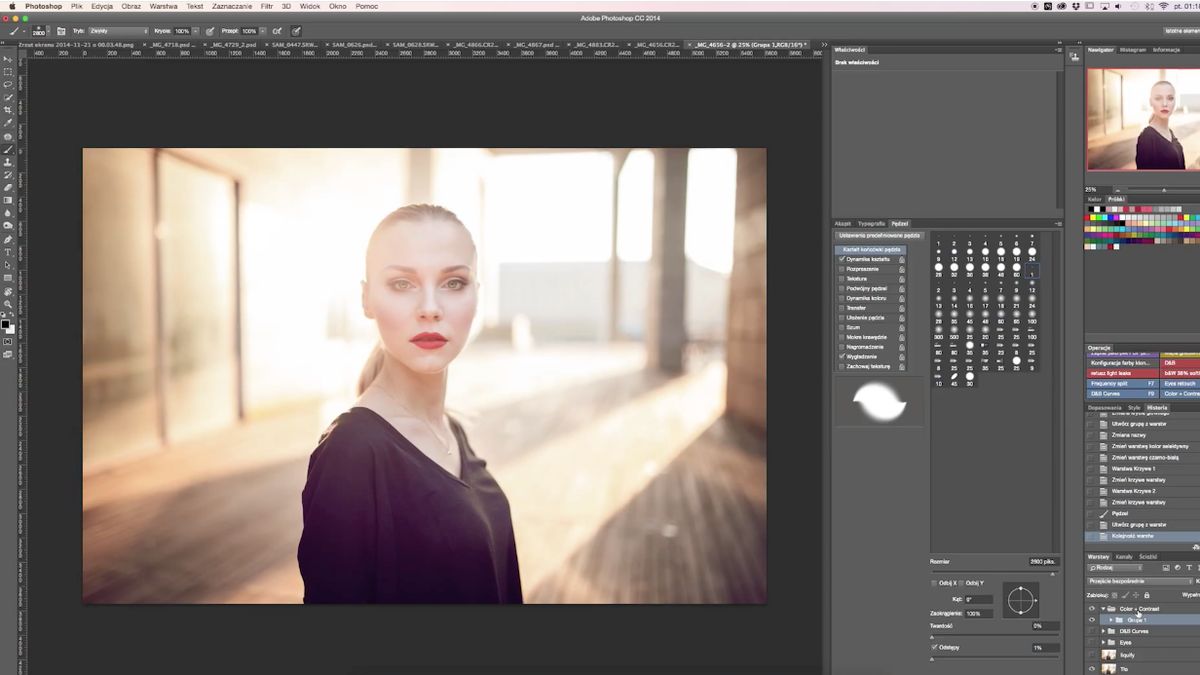Open the Tryb blend mode dropdown
The width and height of the screenshot is (1200, 675).
118,31
